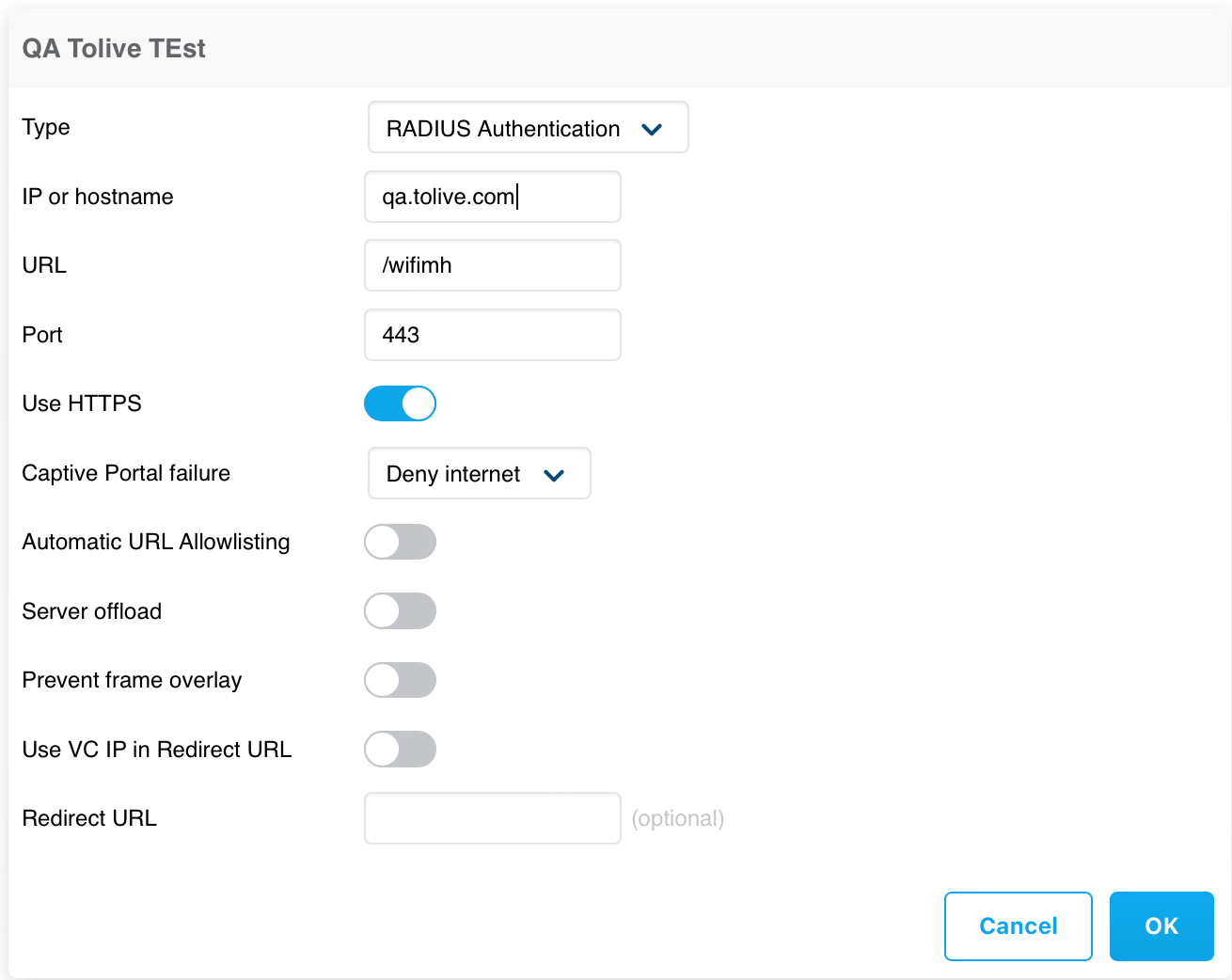This screenshot has height=980, width=1232.
Task: Toggle Use VC IP in Redirect URL
Action: point(400,750)
